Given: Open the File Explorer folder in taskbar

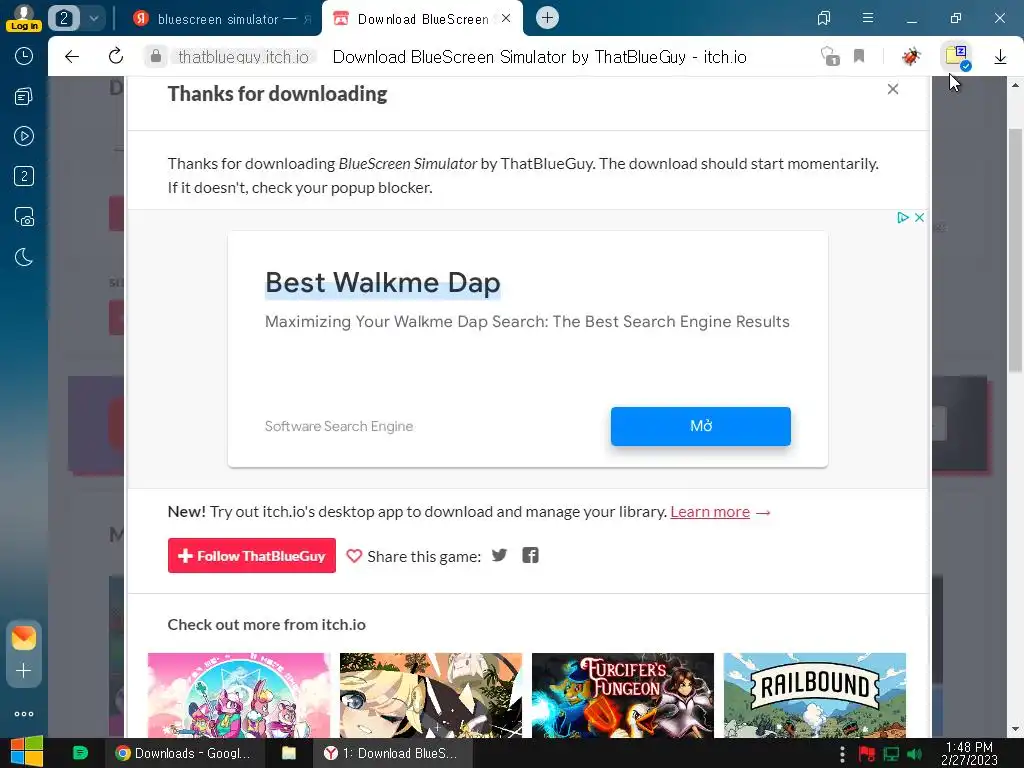Looking at the screenshot, I should tap(289, 753).
